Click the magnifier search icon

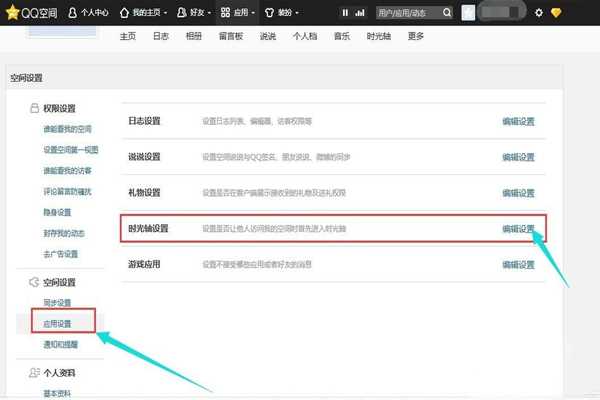(446, 13)
